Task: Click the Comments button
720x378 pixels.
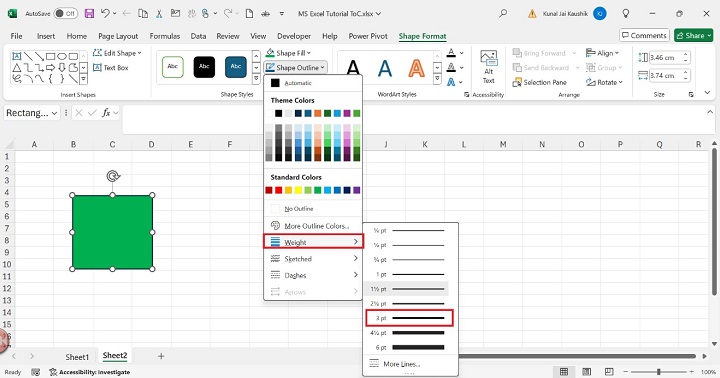Action: 644,35
